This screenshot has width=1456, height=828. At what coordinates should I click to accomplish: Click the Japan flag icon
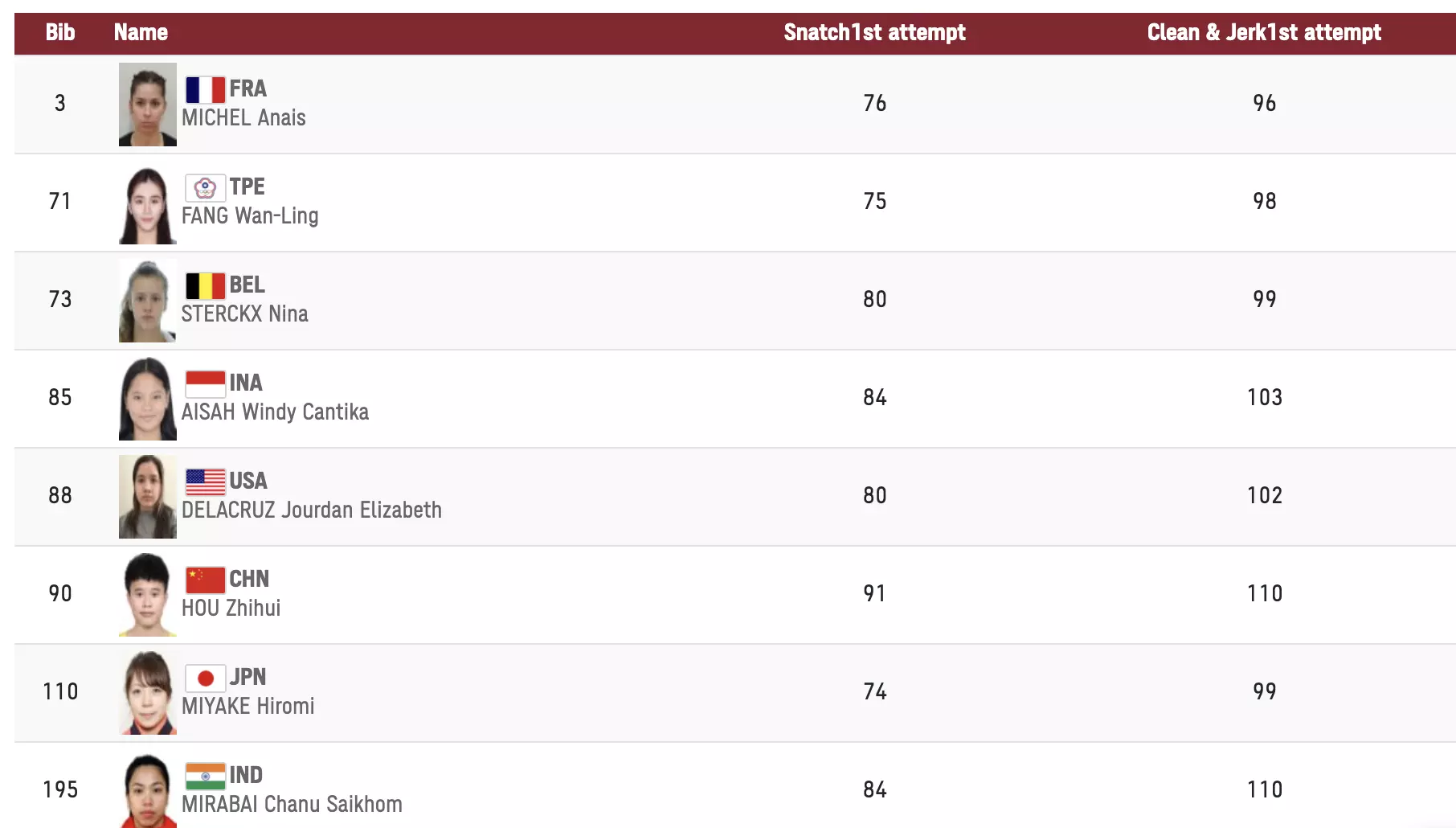[205, 678]
